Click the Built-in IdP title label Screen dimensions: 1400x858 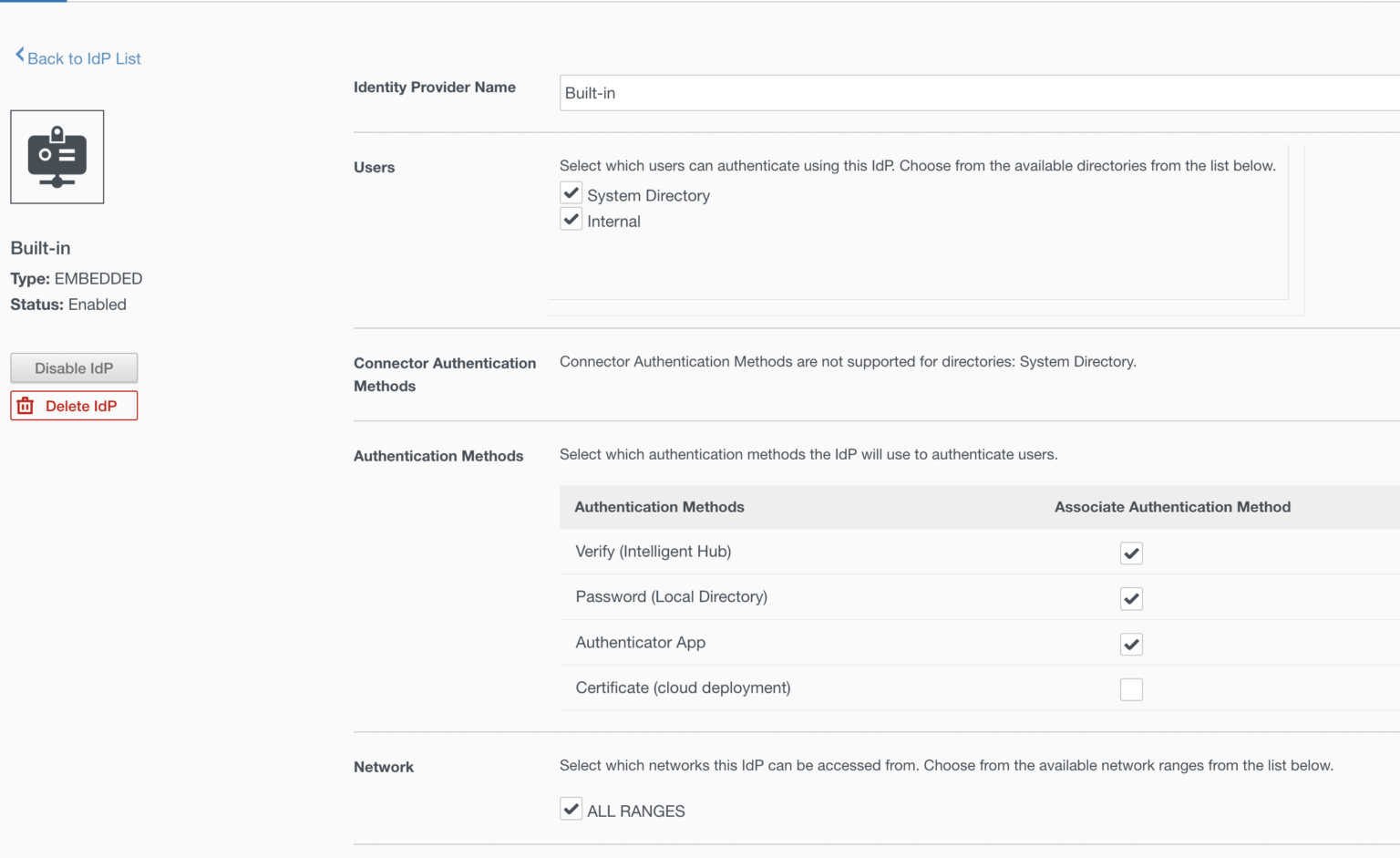point(40,247)
